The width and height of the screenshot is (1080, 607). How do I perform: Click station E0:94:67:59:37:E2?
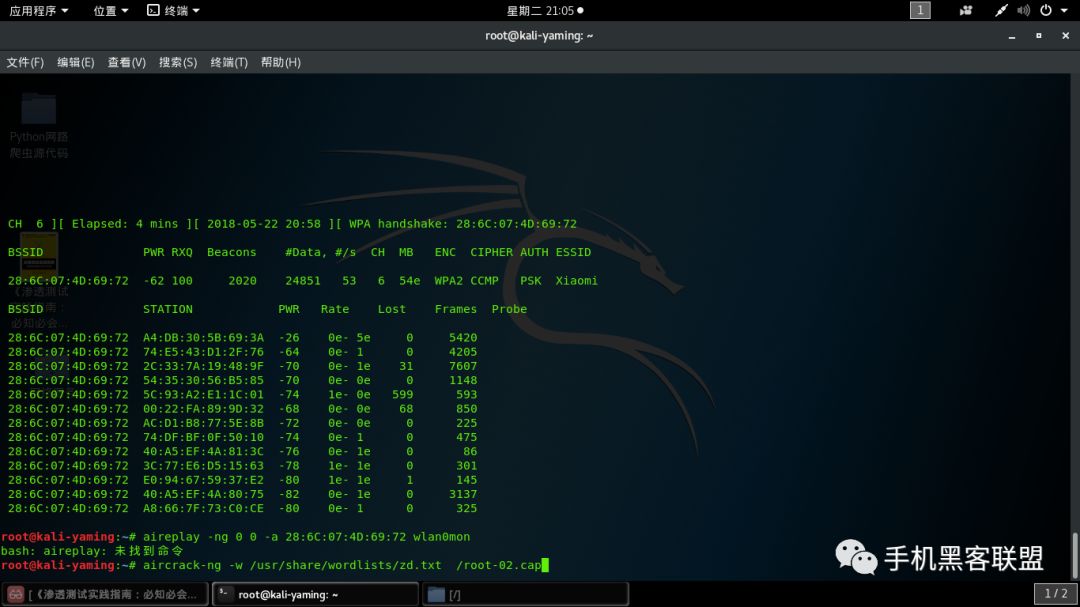(203, 480)
